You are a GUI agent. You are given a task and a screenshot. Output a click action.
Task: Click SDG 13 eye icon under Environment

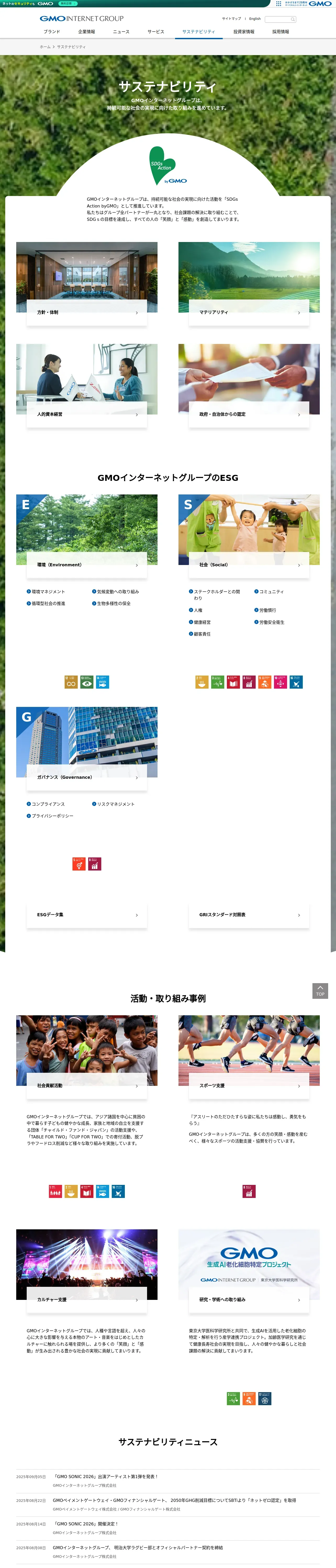[x=87, y=682]
